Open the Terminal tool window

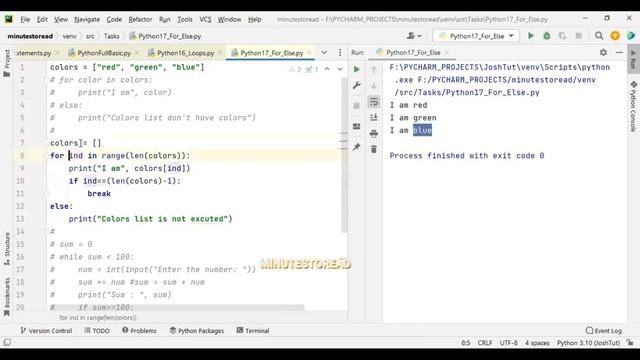pos(253,331)
